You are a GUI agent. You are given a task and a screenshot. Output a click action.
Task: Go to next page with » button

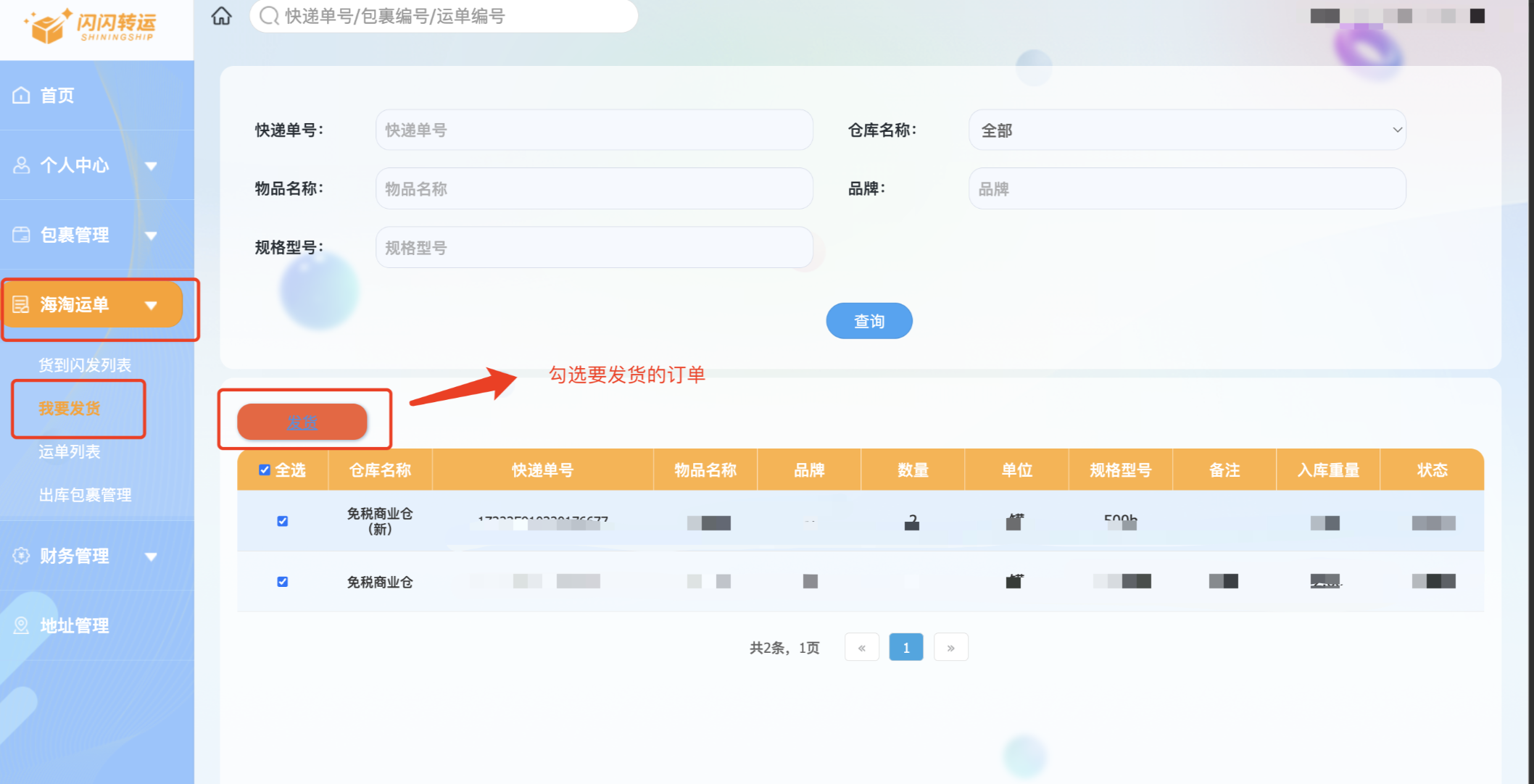coord(950,647)
